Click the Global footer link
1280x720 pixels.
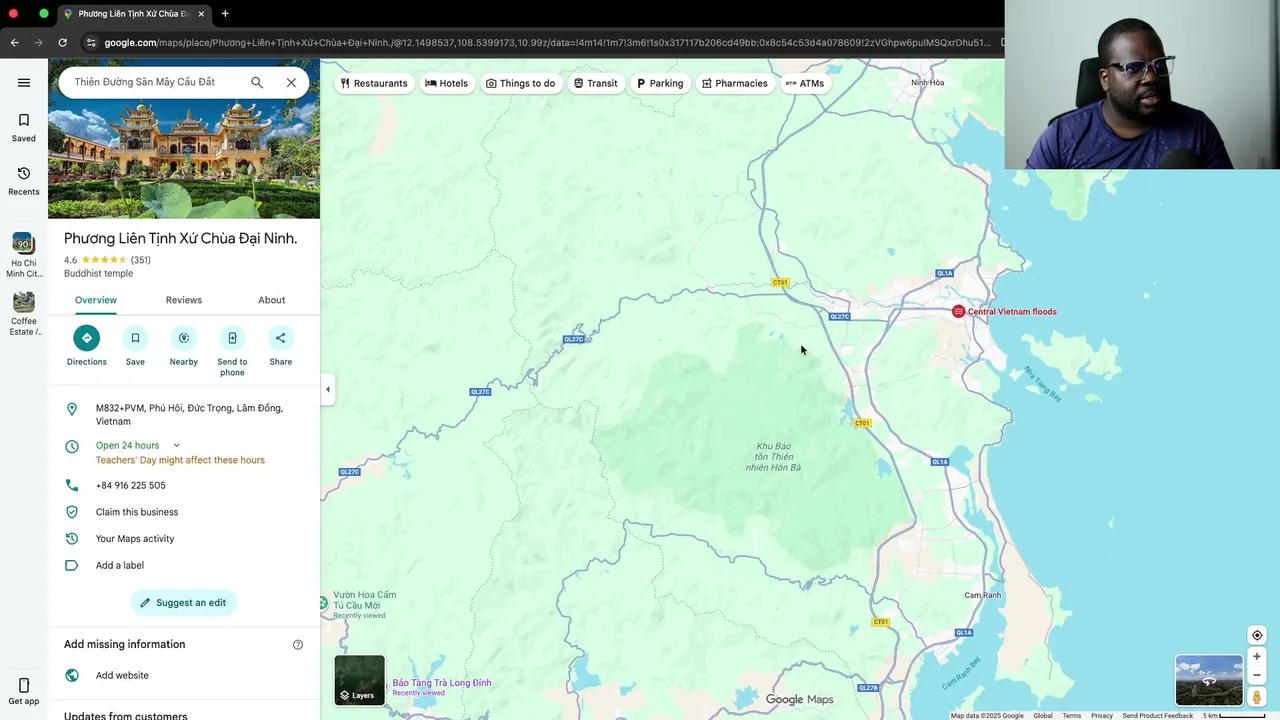click(1043, 715)
